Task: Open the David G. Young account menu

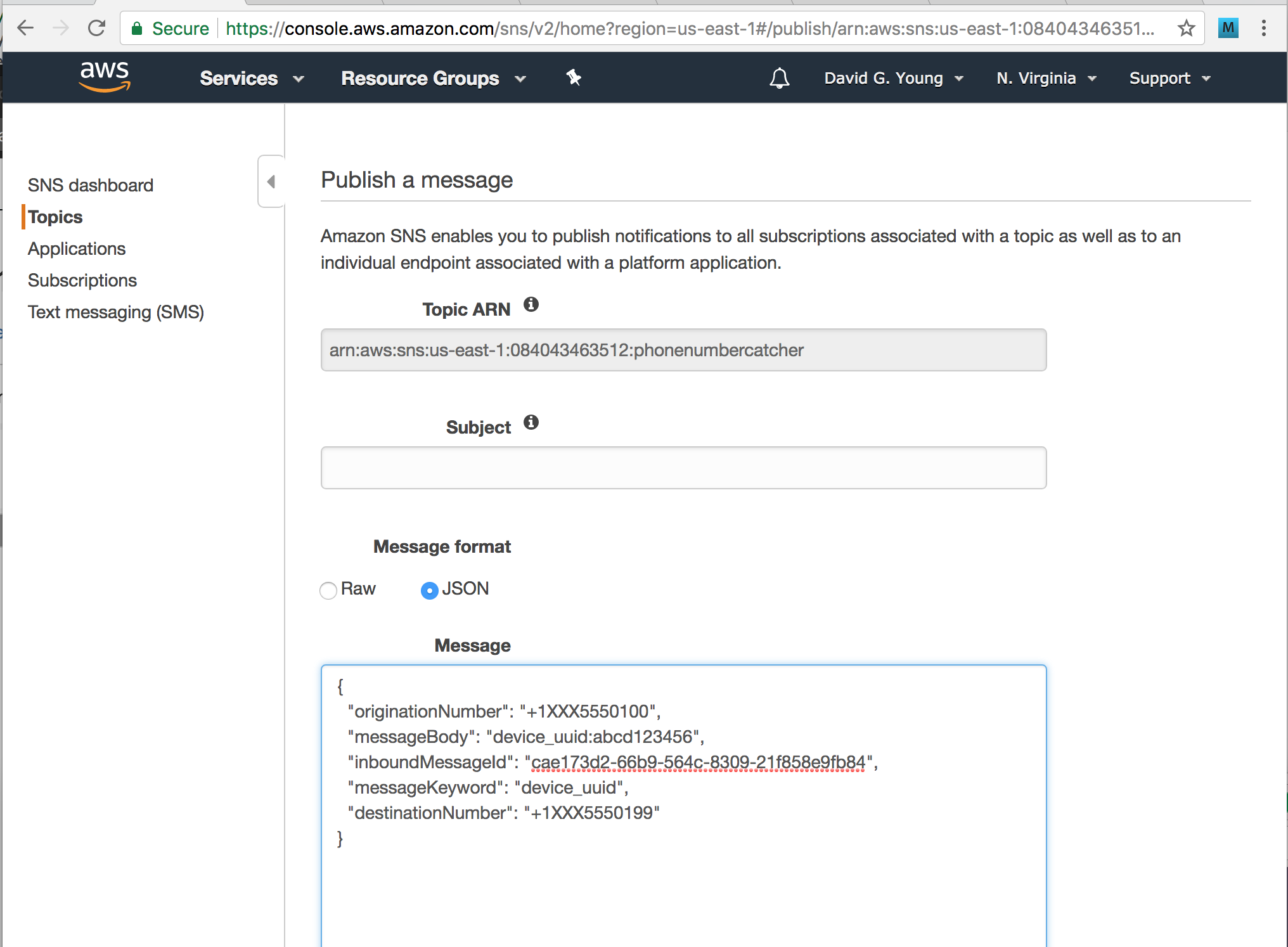Action: [894, 78]
